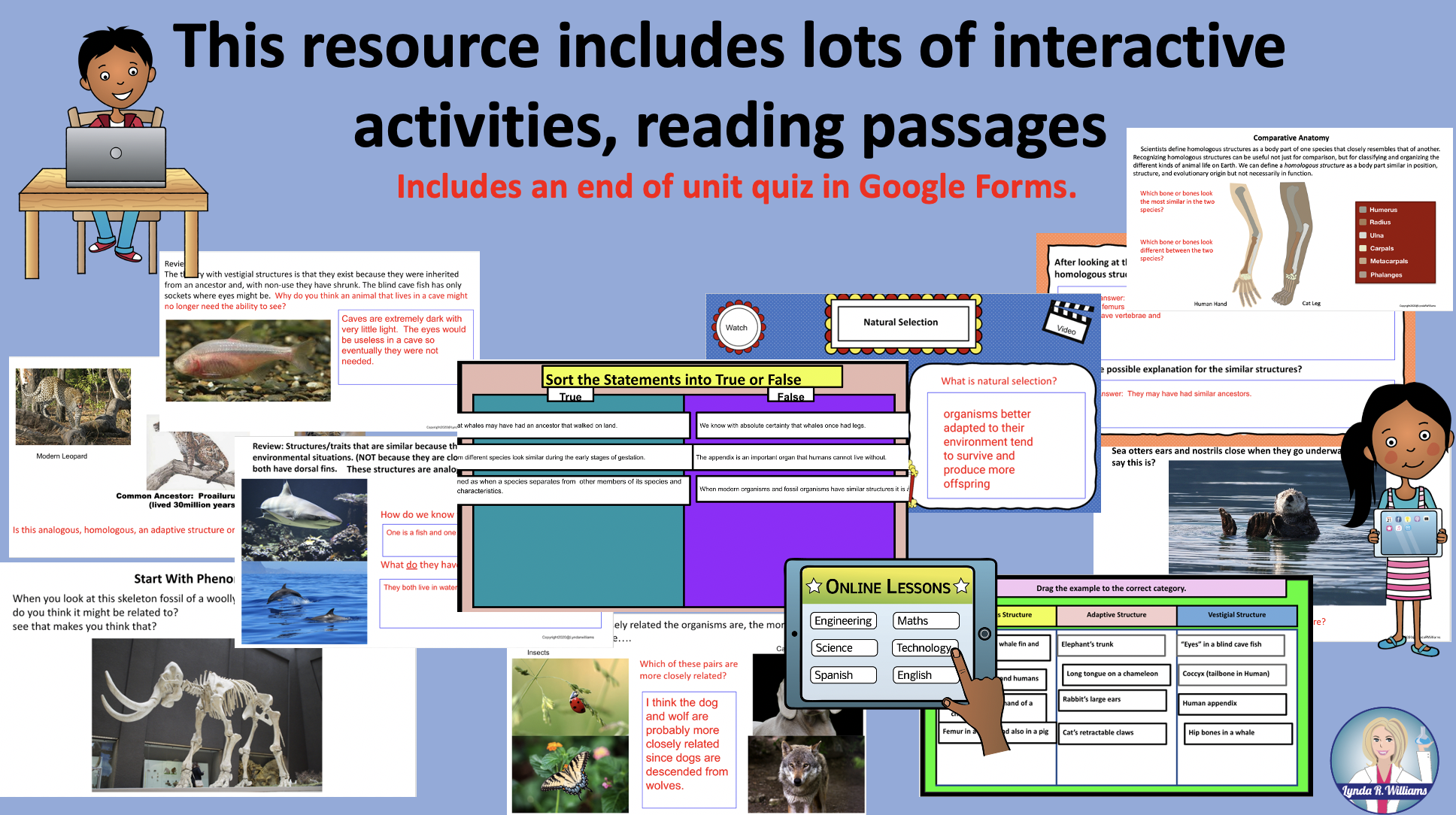Click the Video clapperboard icon
This screenshot has width=1456, height=815.
[1067, 322]
